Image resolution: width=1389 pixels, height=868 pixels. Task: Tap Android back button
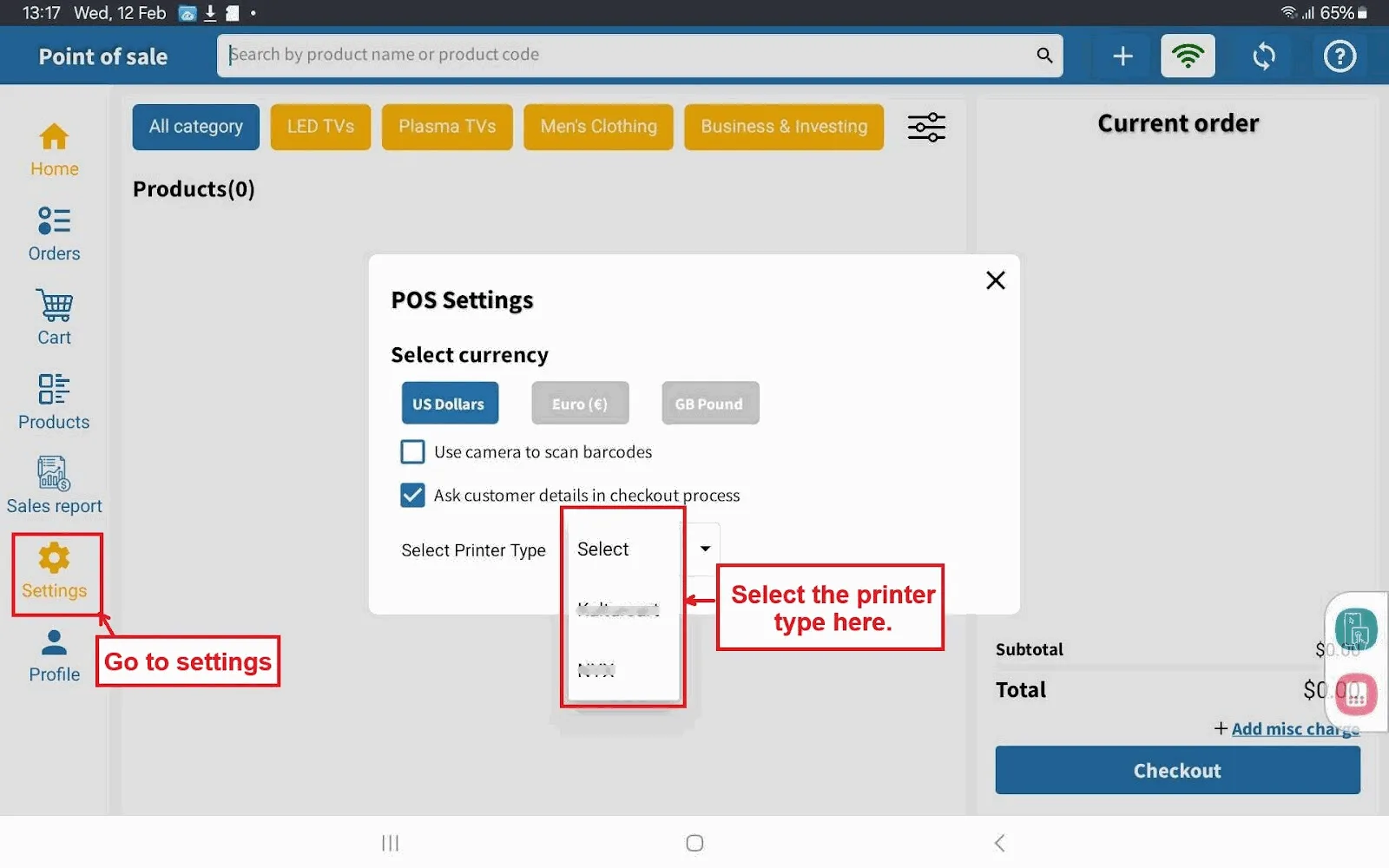click(999, 843)
